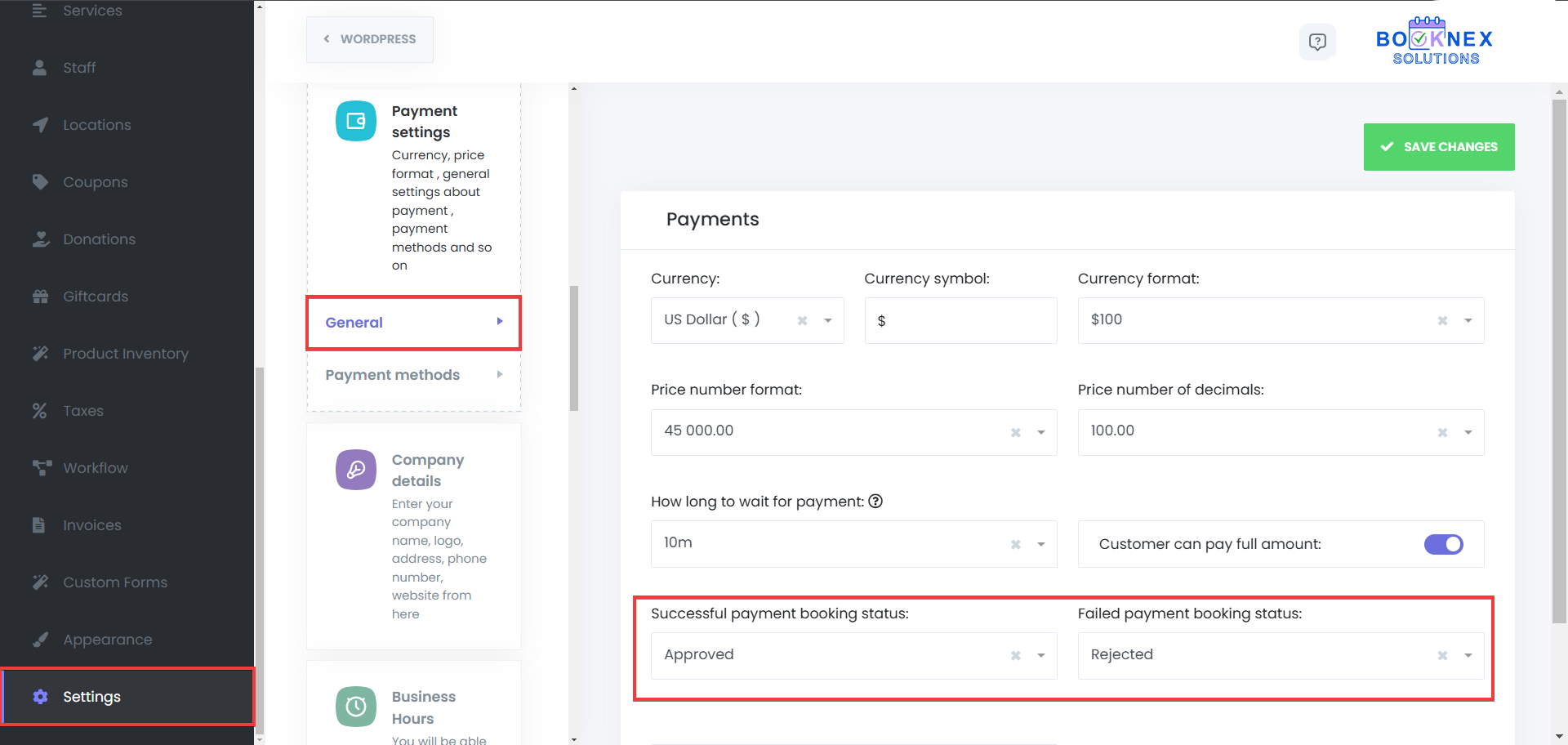Open the Taxes section icon
This screenshot has width=1568, height=745.
point(38,410)
